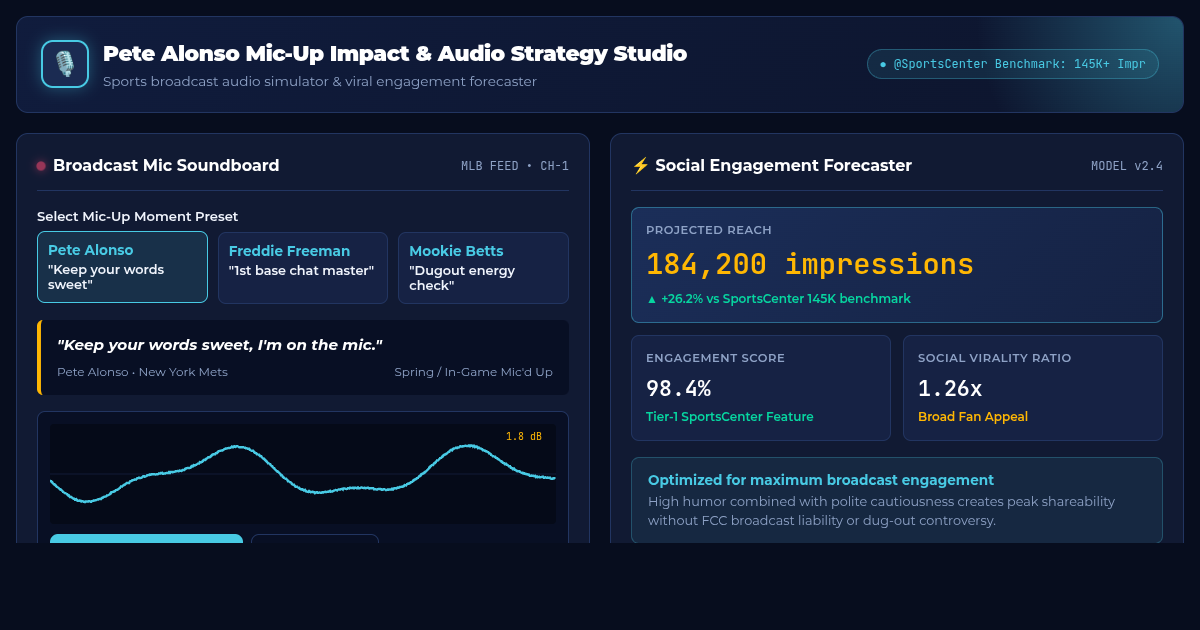Click the "MLB FEED • CH-1" label
The height and width of the screenshot is (630, 1200).
click(x=515, y=166)
